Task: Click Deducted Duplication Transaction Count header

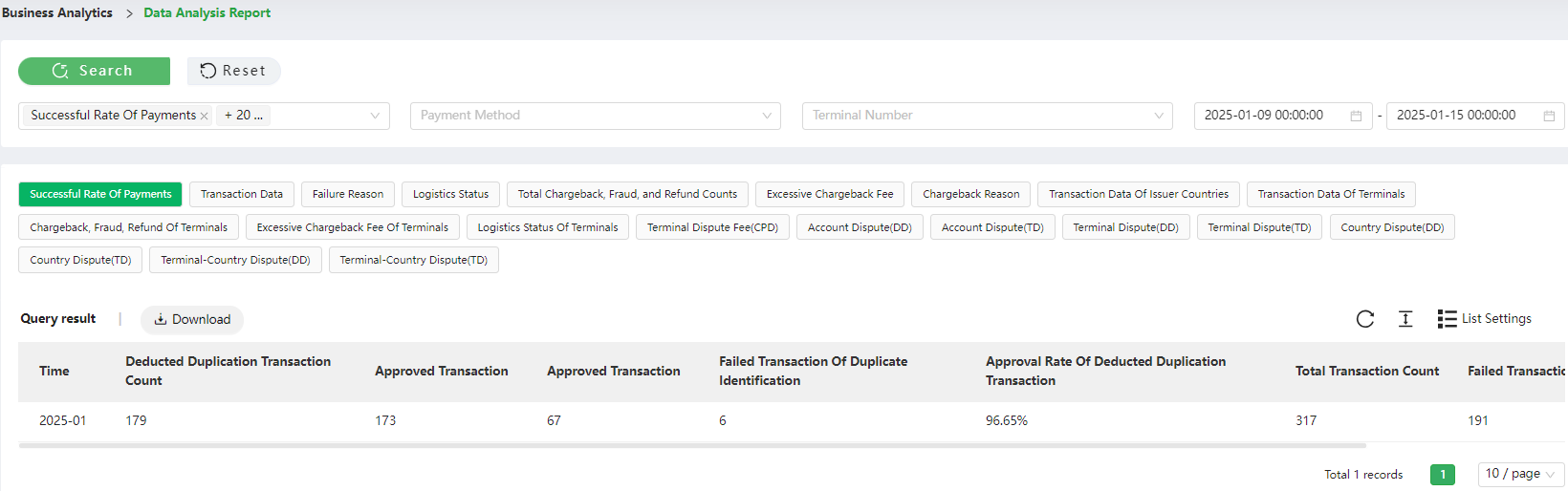Action: click(x=229, y=371)
